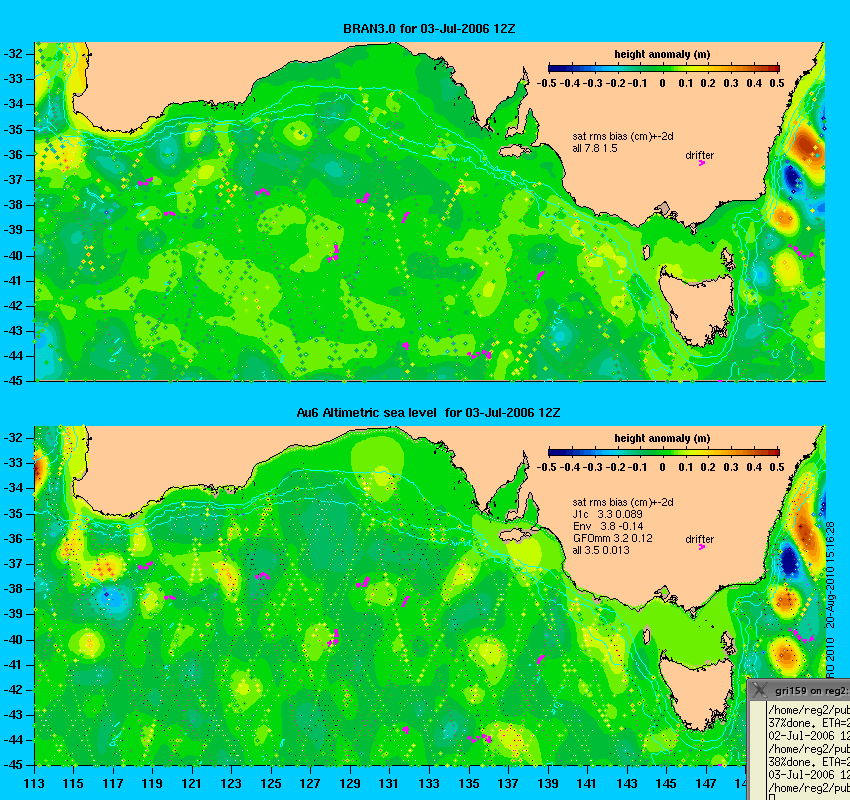This screenshot has width=850, height=800.
Task: Click the '03-Jul-2006' terminal line
Action: tap(809, 775)
